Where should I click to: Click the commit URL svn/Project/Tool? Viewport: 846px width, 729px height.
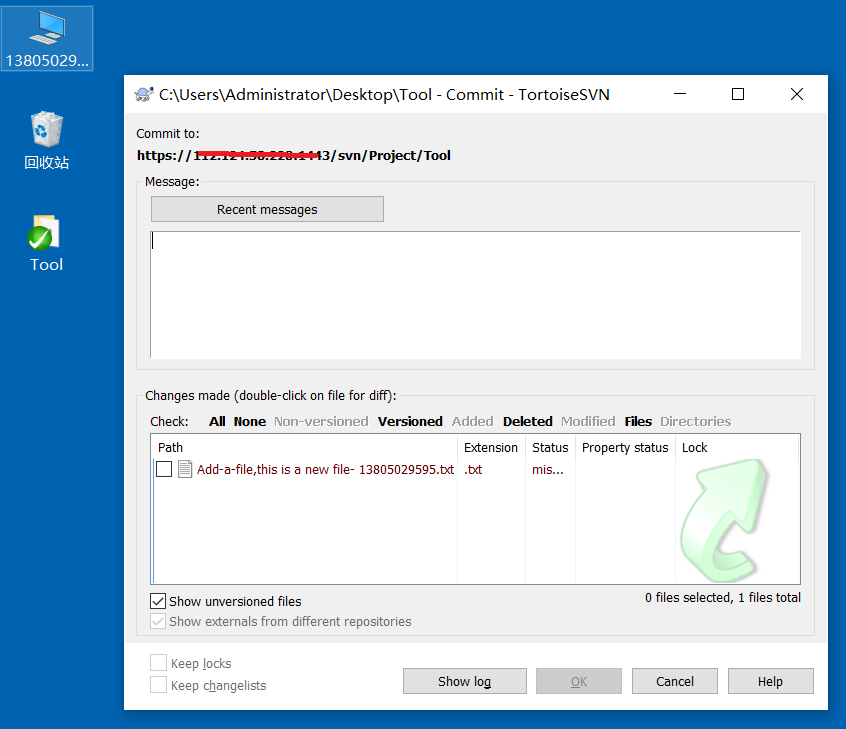point(294,155)
